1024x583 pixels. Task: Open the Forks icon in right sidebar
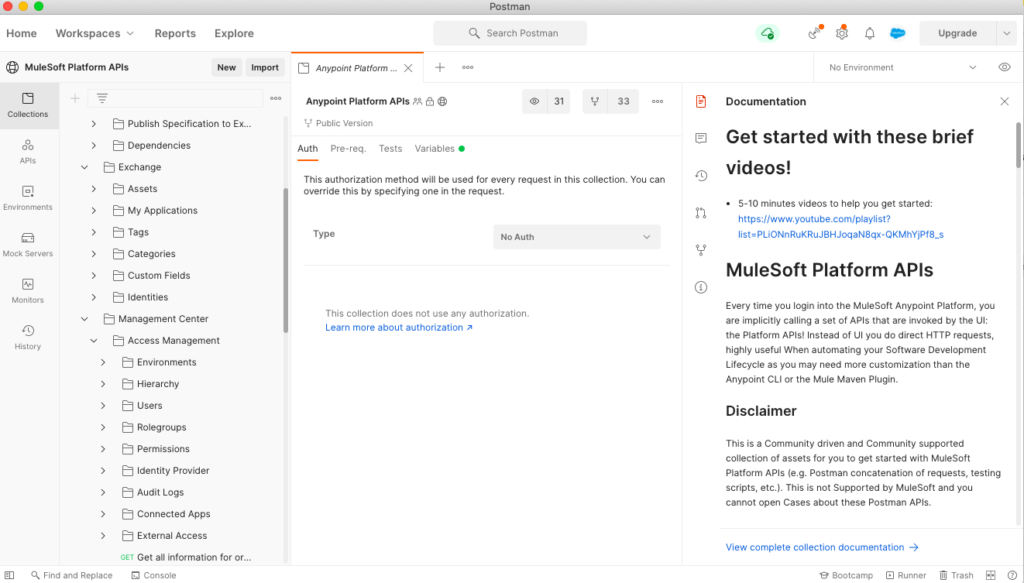pos(701,249)
